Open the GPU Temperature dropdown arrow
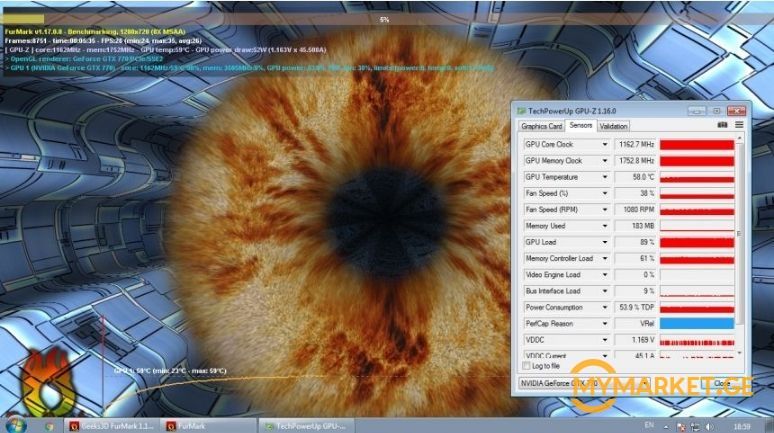The height and width of the screenshot is (433, 774). [x=605, y=177]
